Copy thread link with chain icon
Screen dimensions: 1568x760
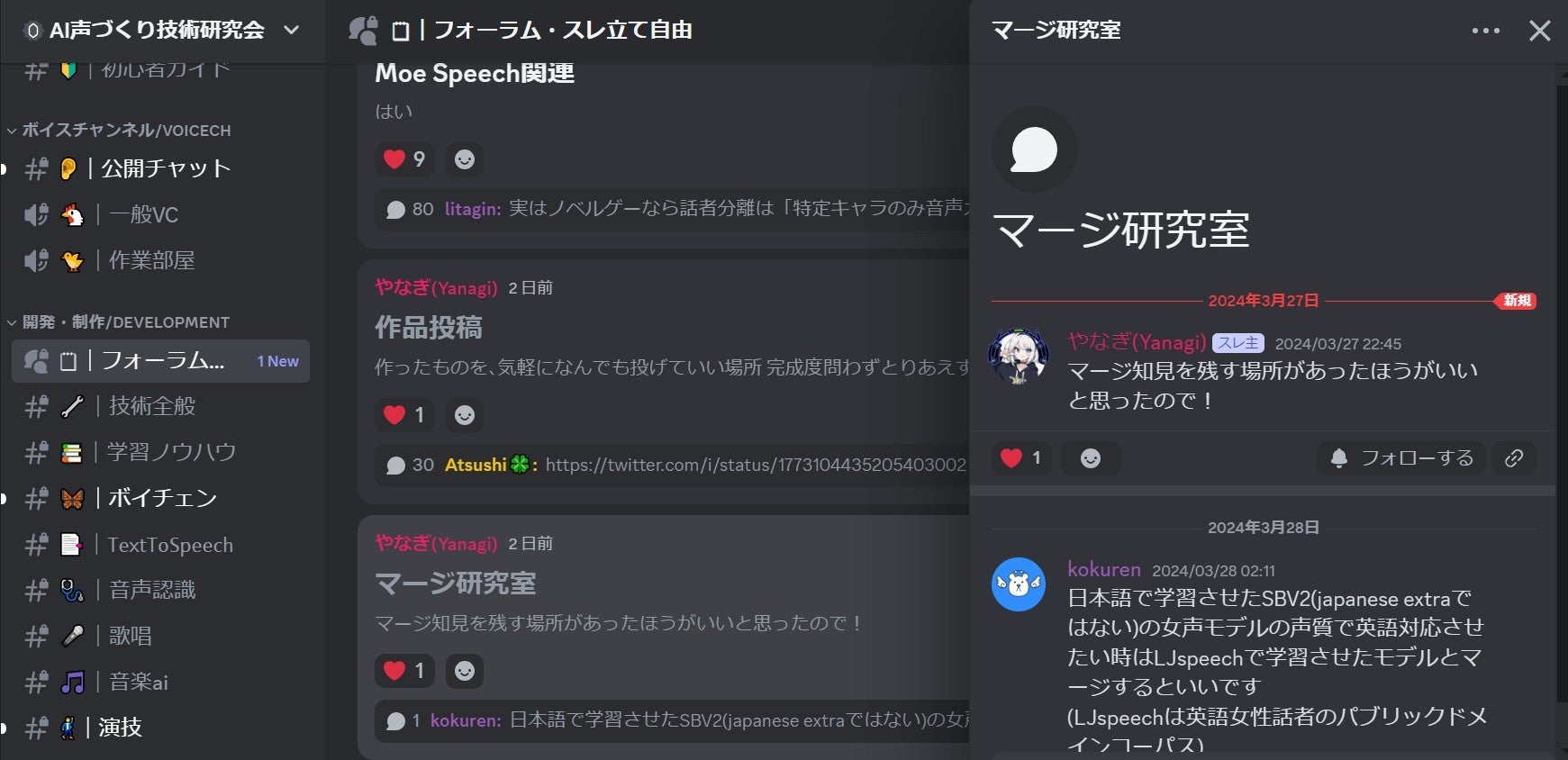pyautogui.click(x=1514, y=458)
